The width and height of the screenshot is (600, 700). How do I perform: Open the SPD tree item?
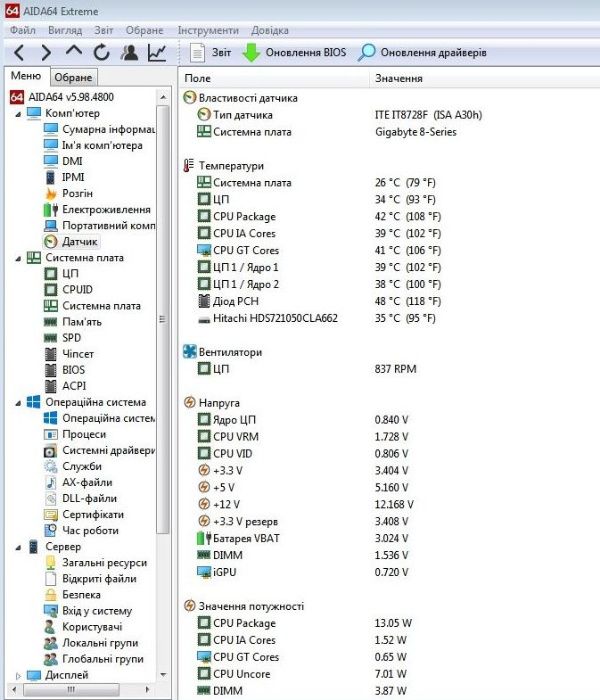pyautogui.click(x=62, y=338)
